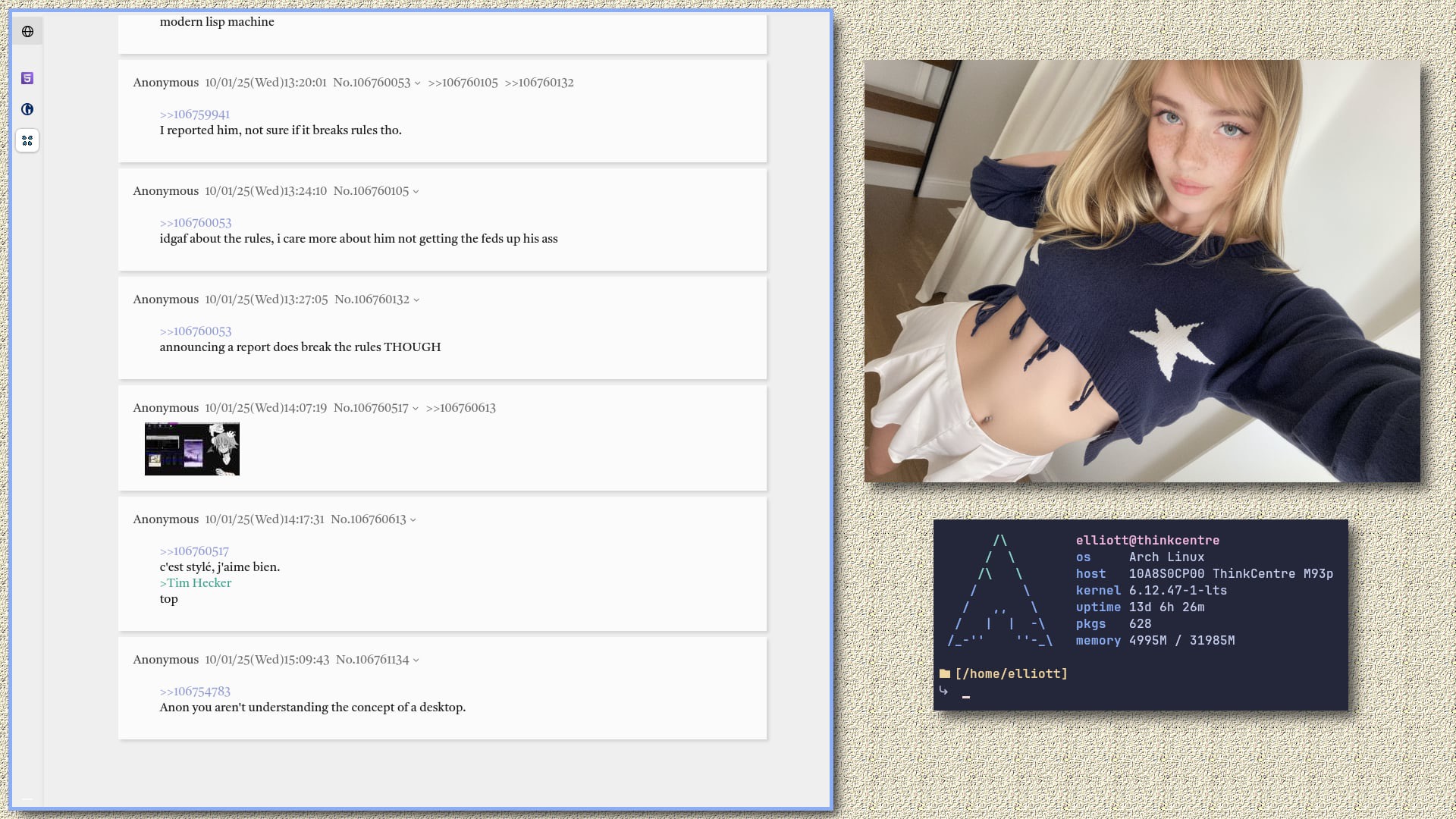Click backlink >>106760132 in the post header
1456x819 pixels.
pyautogui.click(x=538, y=83)
